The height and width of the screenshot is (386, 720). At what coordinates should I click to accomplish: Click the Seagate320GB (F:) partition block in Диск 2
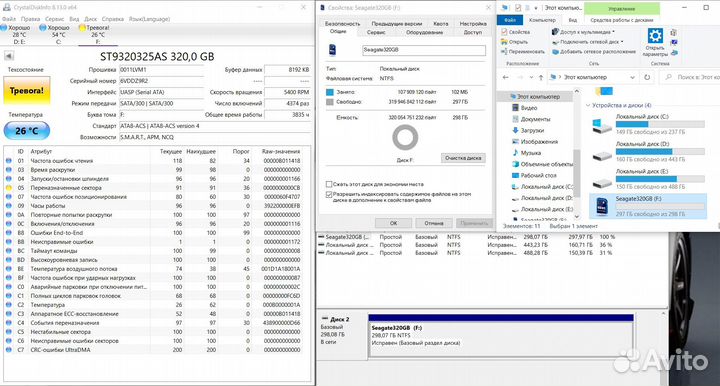(501, 339)
